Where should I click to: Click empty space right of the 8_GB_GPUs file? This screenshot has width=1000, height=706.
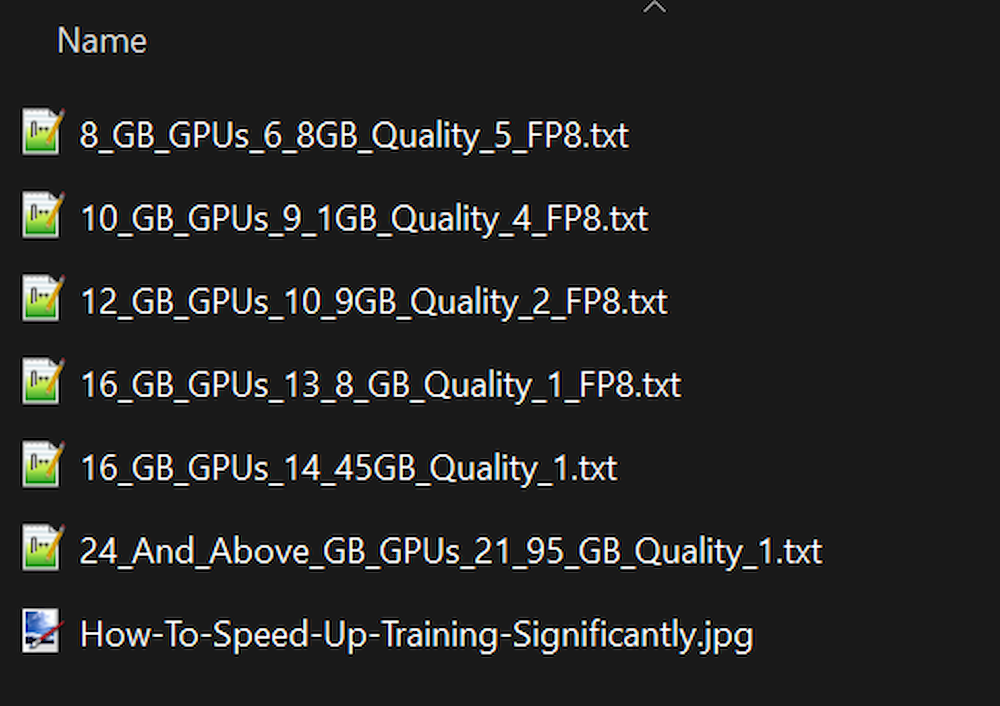coord(820,135)
